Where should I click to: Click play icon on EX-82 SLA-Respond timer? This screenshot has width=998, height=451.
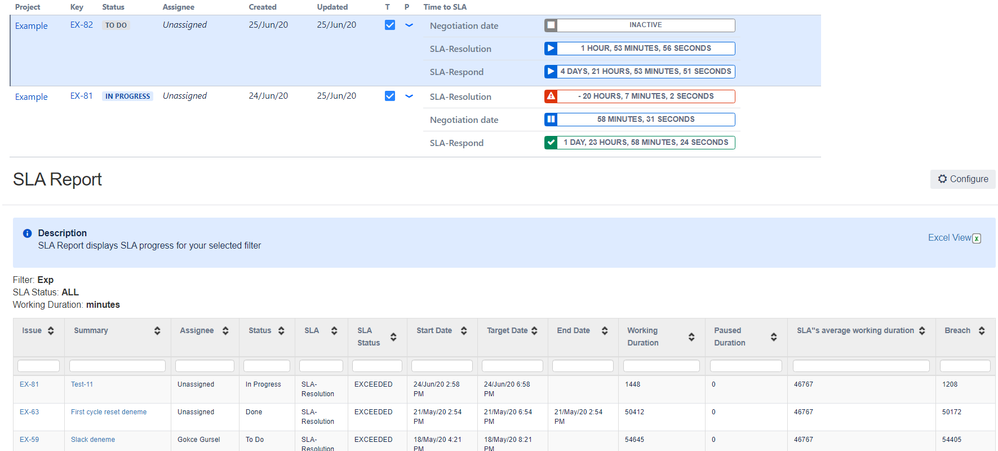pyautogui.click(x=551, y=72)
